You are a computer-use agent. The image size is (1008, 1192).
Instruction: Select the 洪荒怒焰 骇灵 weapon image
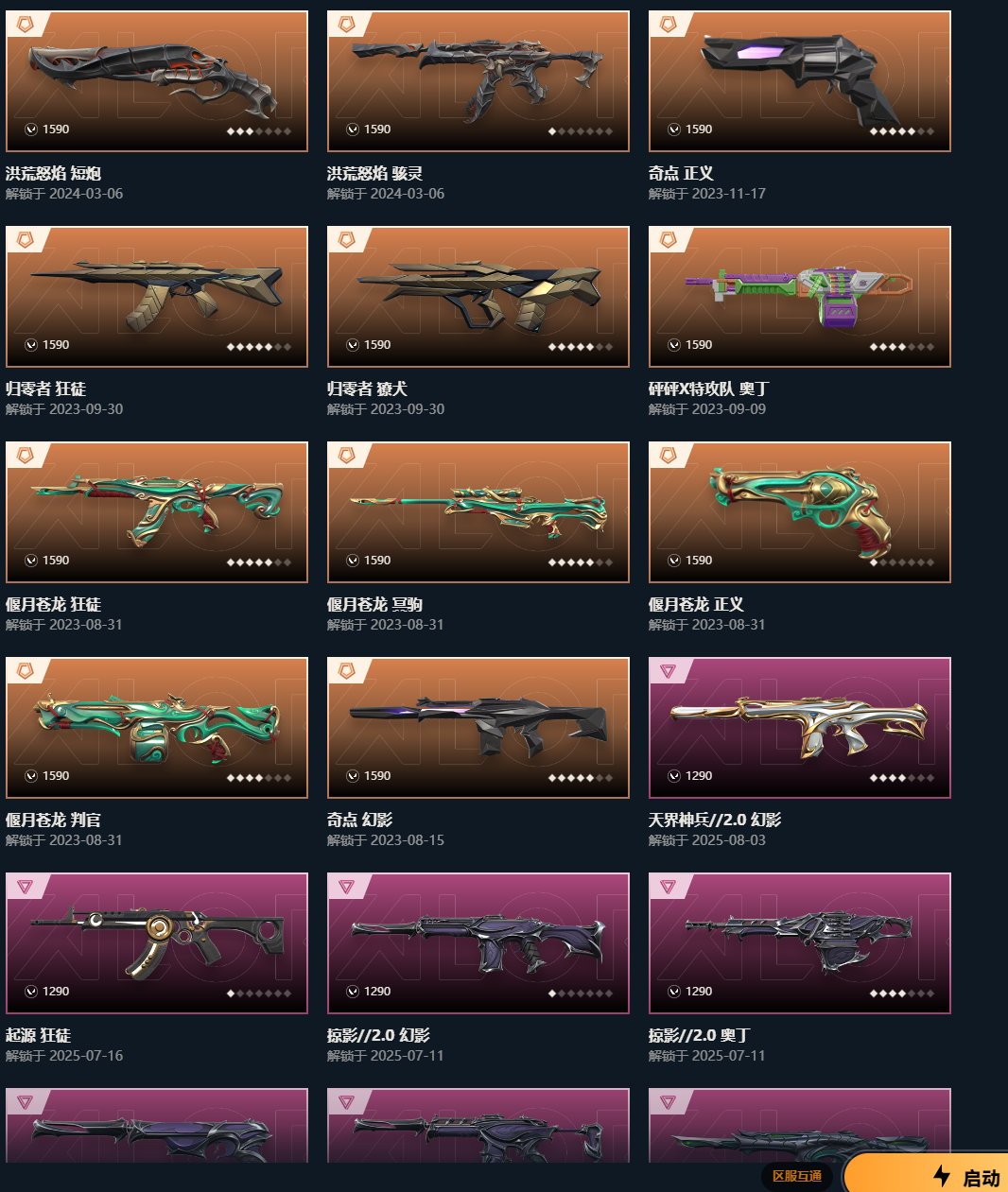click(478, 81)
